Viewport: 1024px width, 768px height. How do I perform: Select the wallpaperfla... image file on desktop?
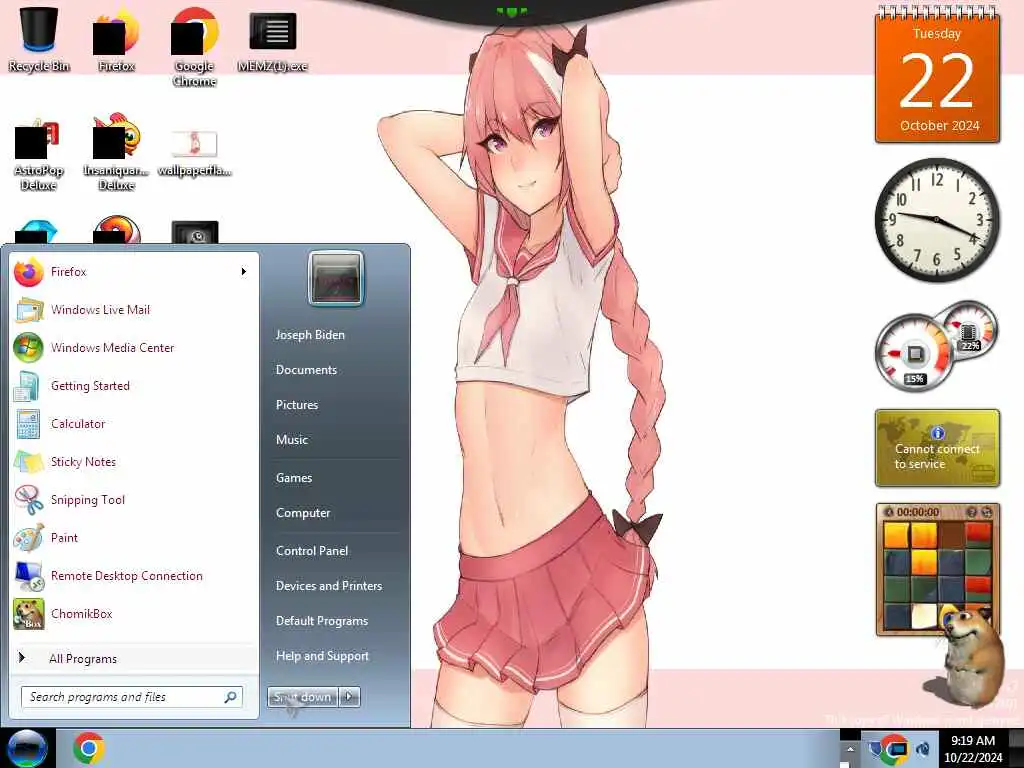pyautogui.click(x=195, y=153)
